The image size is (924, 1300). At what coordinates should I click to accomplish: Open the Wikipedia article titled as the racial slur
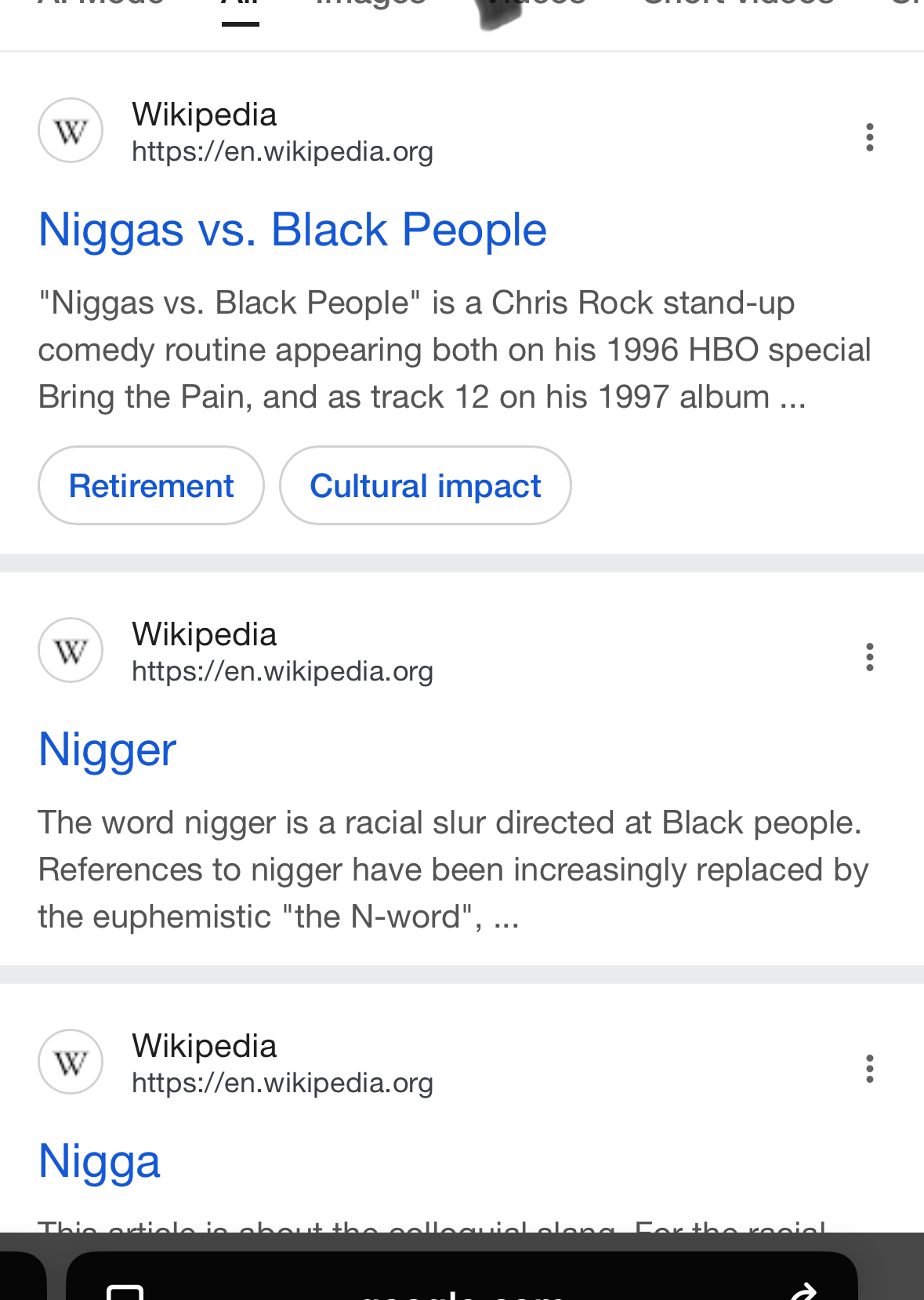pyautogui.click(x=107, y=750)
